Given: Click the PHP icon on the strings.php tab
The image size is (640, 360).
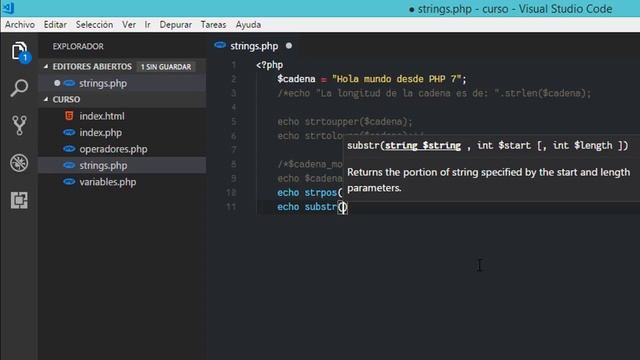Looking at the screenshot, I should pos(220,45).
